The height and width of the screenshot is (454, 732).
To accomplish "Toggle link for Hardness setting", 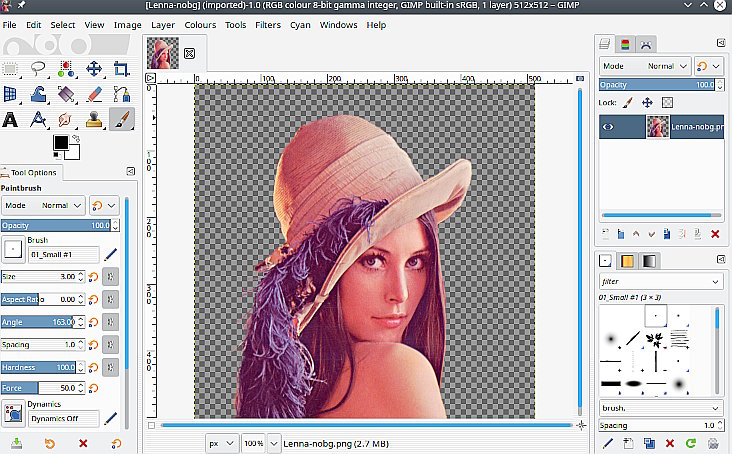I will [111, 367].
